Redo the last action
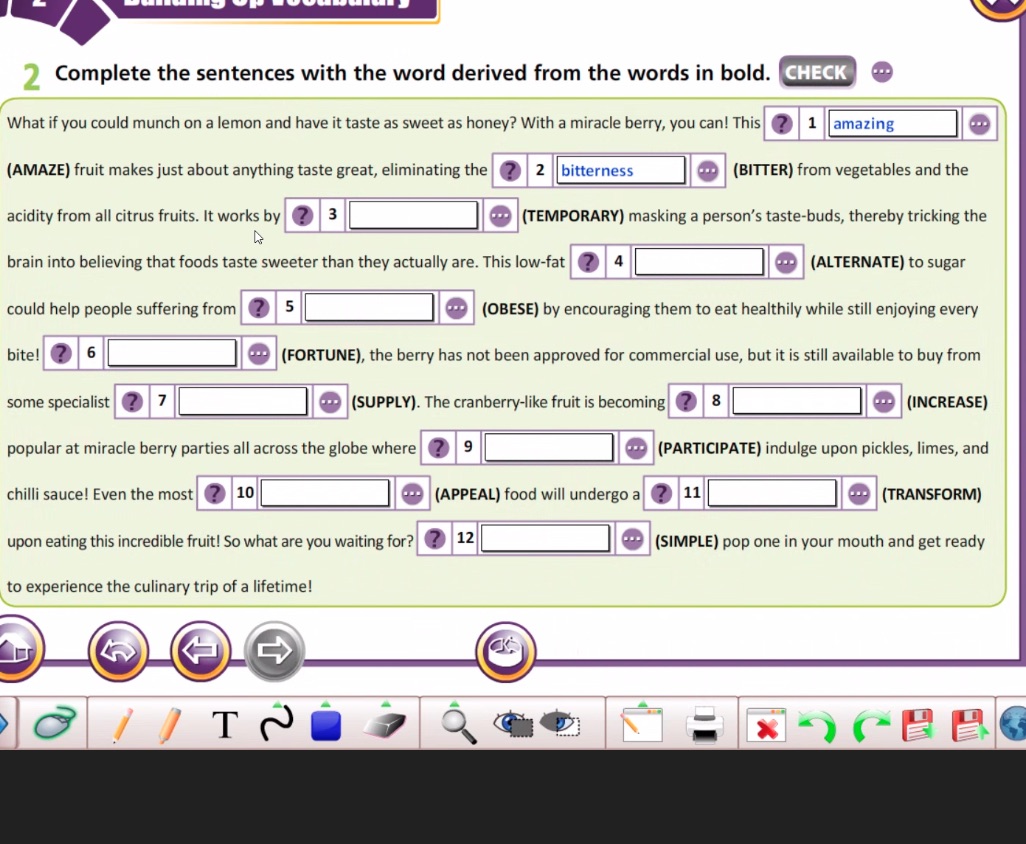1026x844 pixels. 871,726
